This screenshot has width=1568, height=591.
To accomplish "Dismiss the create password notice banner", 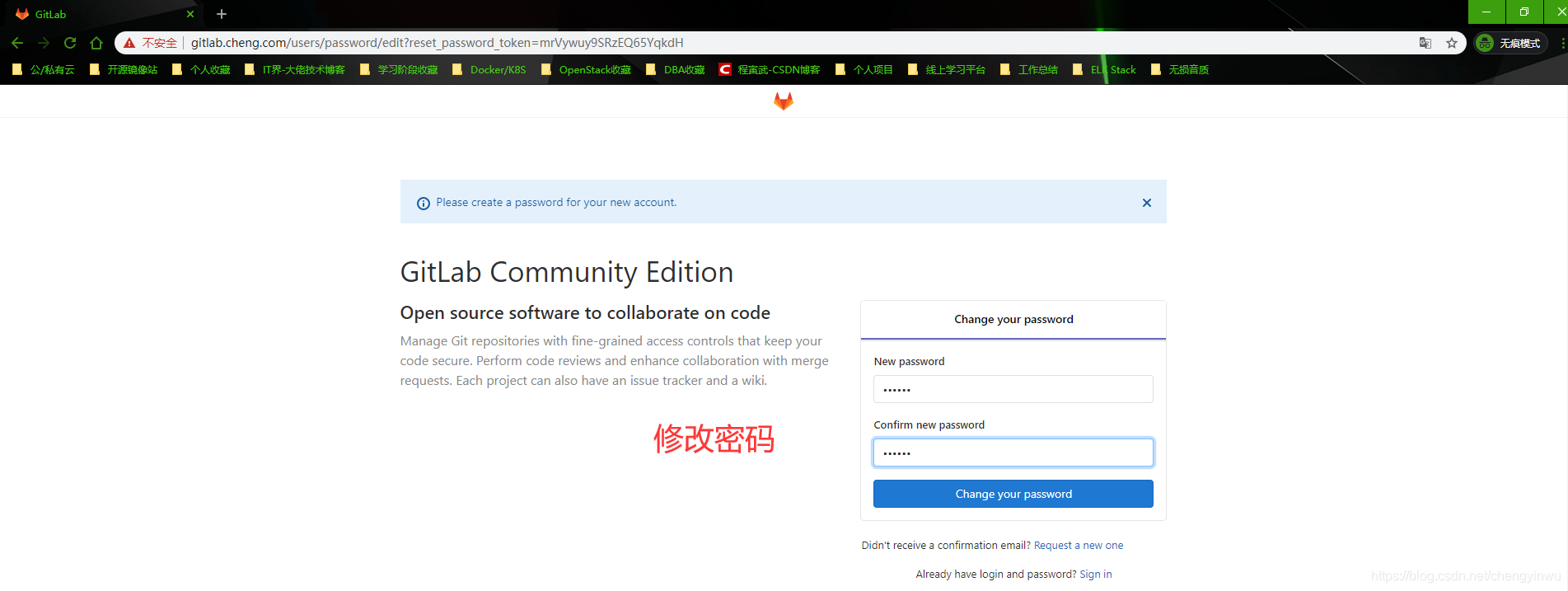I will tap(1146, 203).
